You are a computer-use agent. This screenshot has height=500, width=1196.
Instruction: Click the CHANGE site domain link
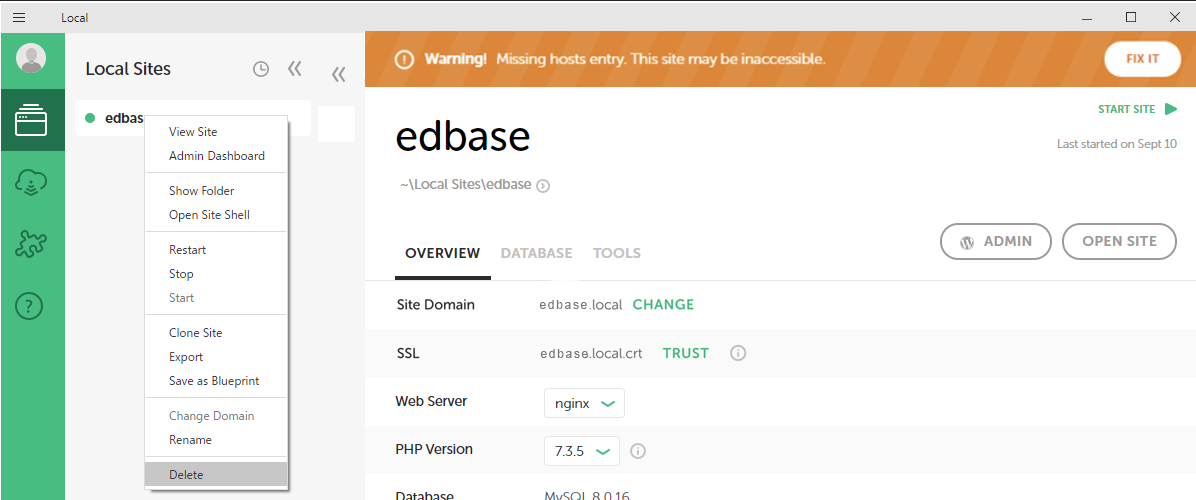coord(663,305)
